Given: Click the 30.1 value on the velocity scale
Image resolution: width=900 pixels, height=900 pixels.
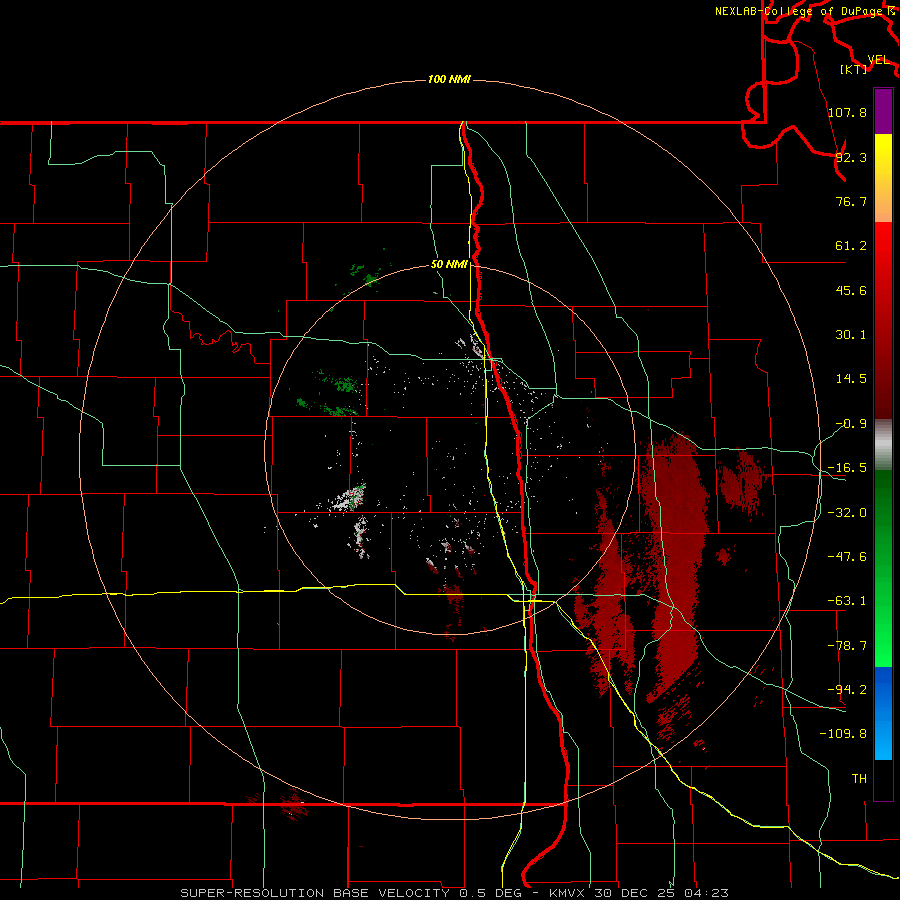Looking at the screenshot, I should (x=851, y=335).
